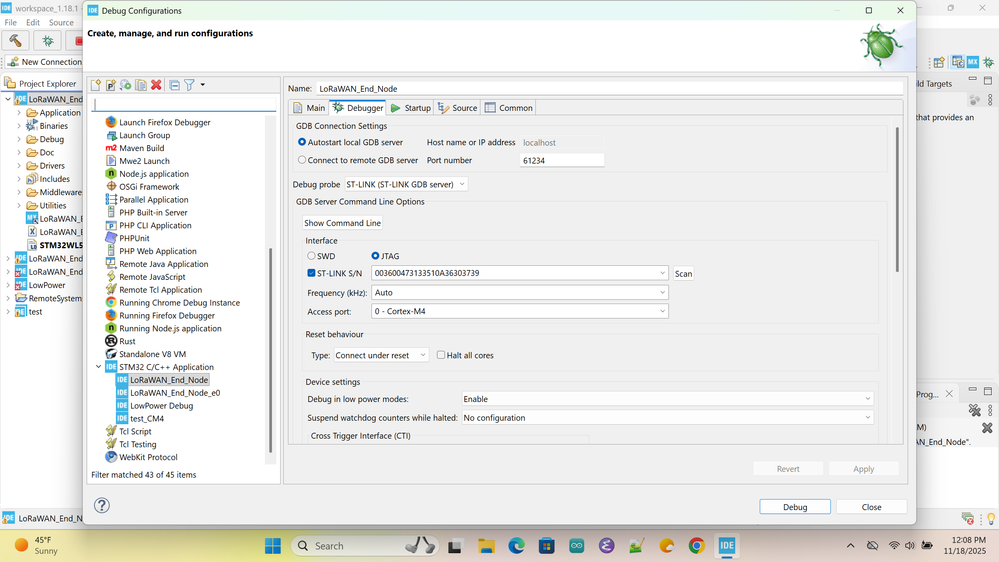
Task: Collapse all configurations in the list
Action: (175, 85)
